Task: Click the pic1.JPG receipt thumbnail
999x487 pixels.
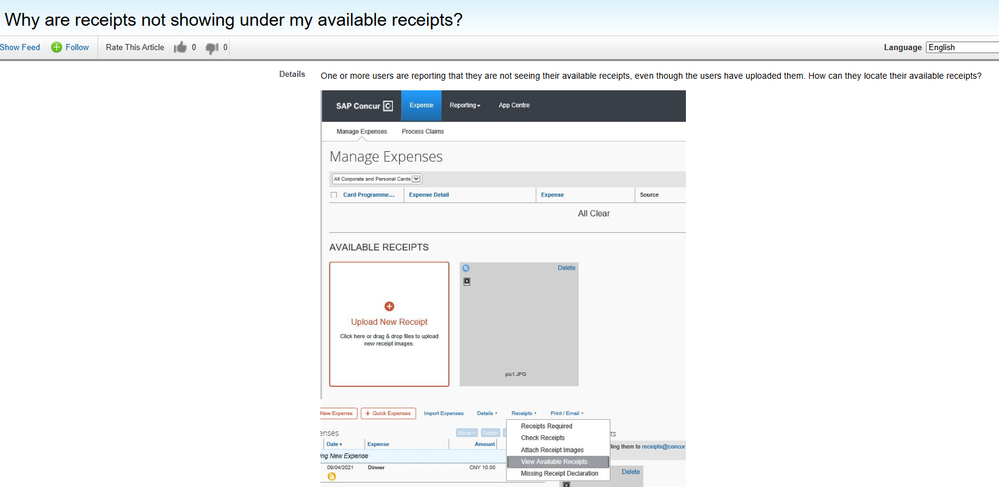Action: [519, 324]
